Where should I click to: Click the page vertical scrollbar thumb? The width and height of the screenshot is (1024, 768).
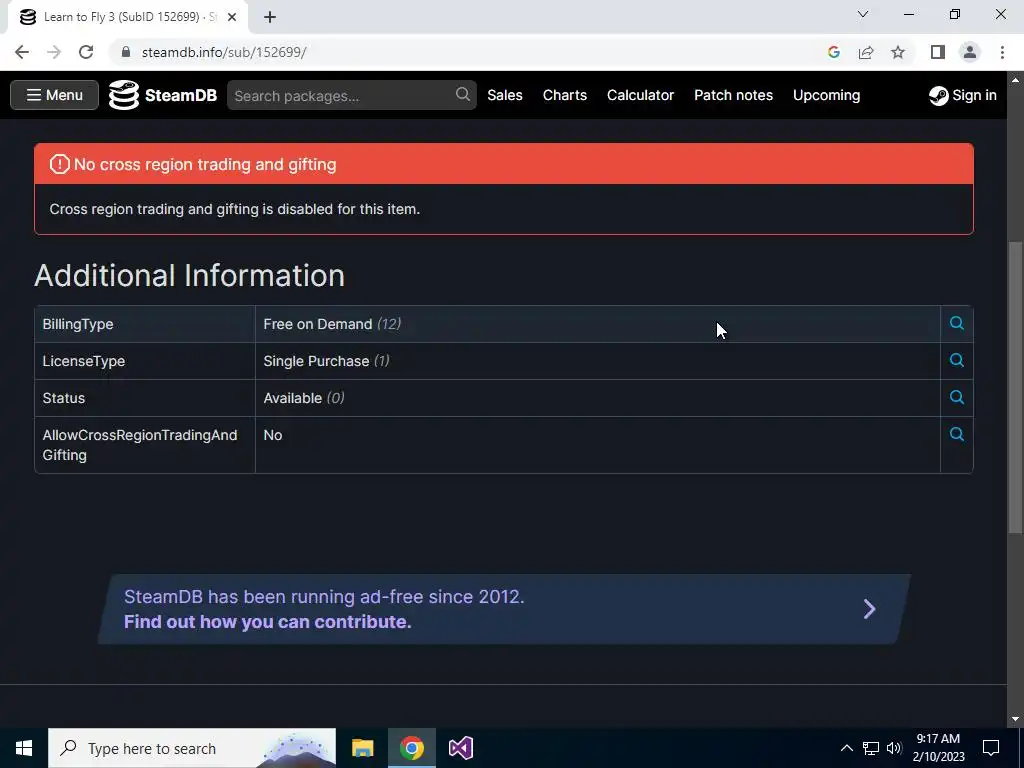(x=1015, y=387)
